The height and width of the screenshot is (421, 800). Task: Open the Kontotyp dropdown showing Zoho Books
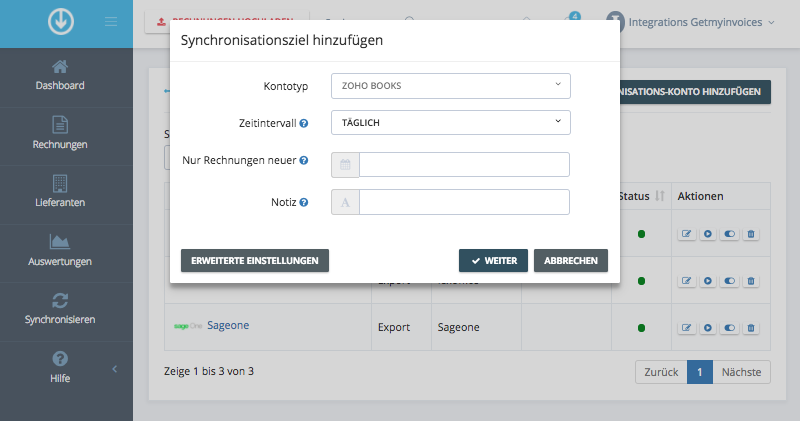coord(451,86)
